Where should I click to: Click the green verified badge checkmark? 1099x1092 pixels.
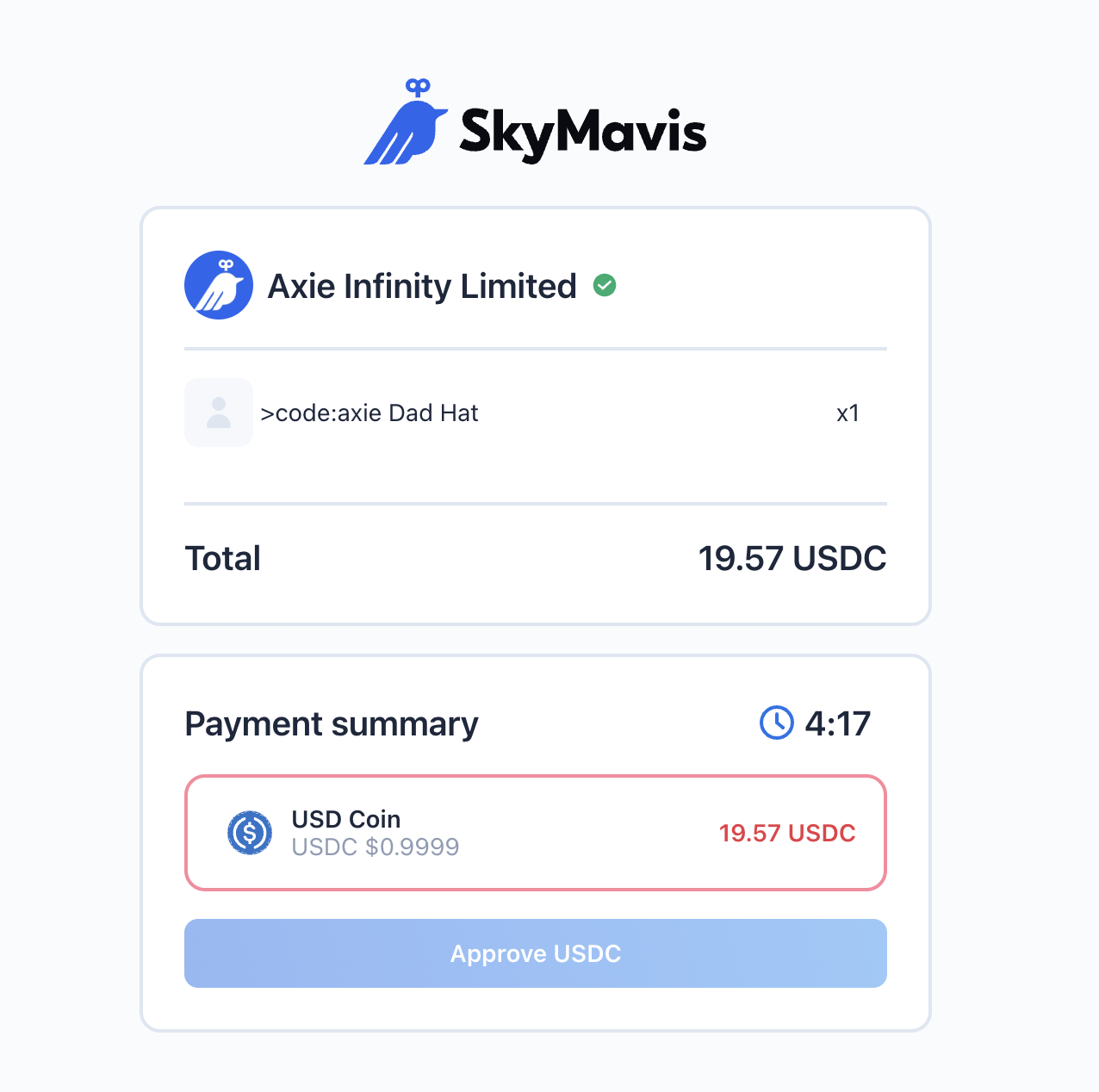point(605,285)
